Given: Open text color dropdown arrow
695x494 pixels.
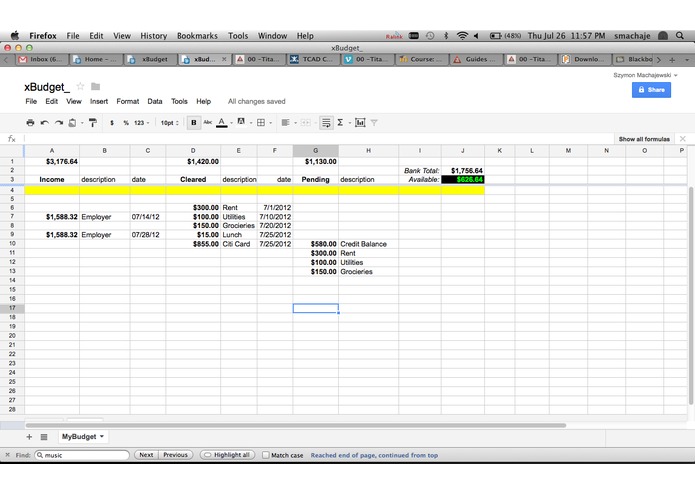Looking at the screenshot, I should 231,123.
